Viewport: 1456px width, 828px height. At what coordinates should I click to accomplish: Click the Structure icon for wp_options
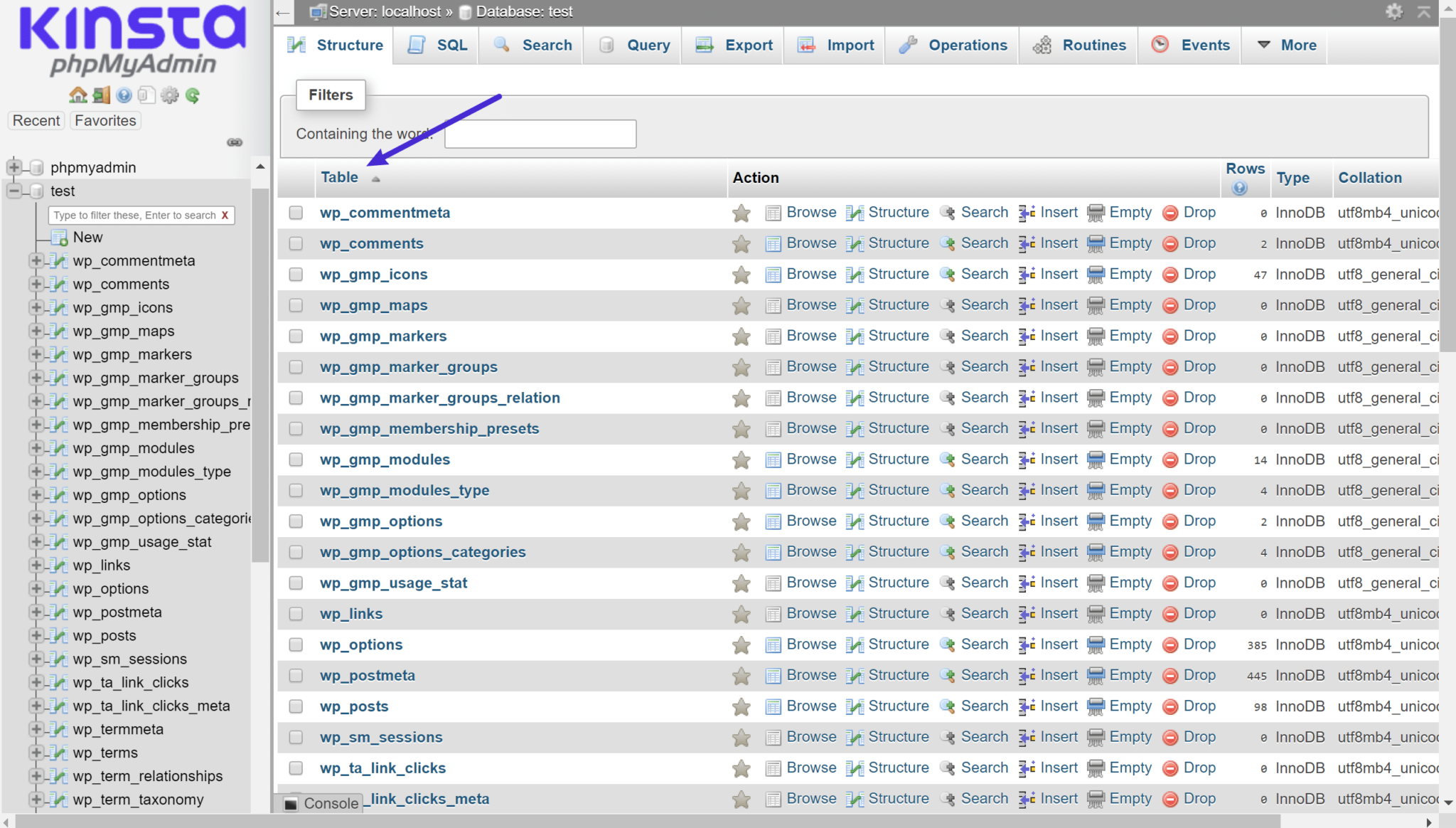(855, 644)
